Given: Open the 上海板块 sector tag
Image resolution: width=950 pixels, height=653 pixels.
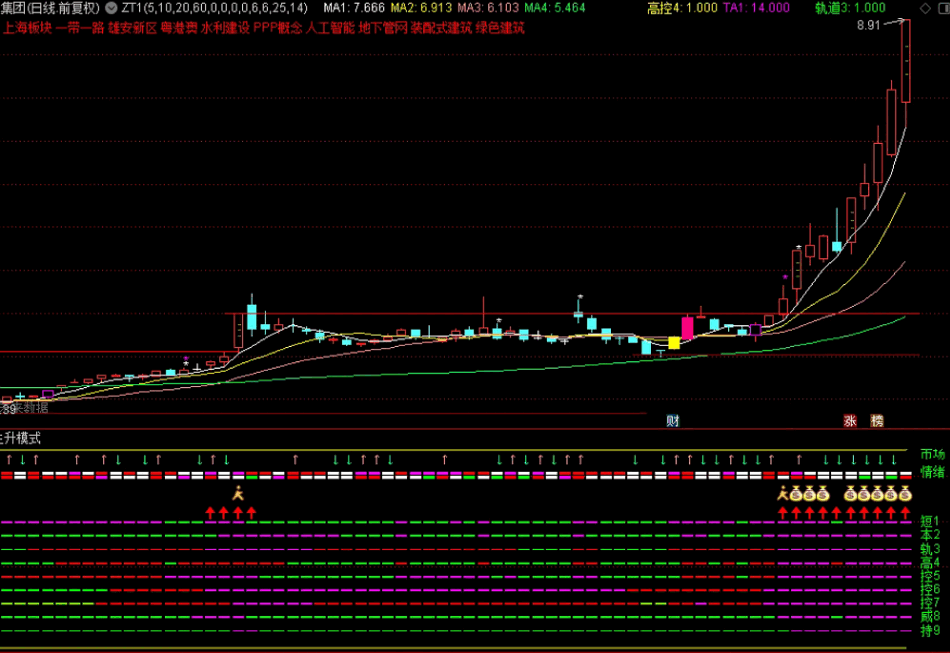Looking at the screenshot, I should click(x=27, y=28).
